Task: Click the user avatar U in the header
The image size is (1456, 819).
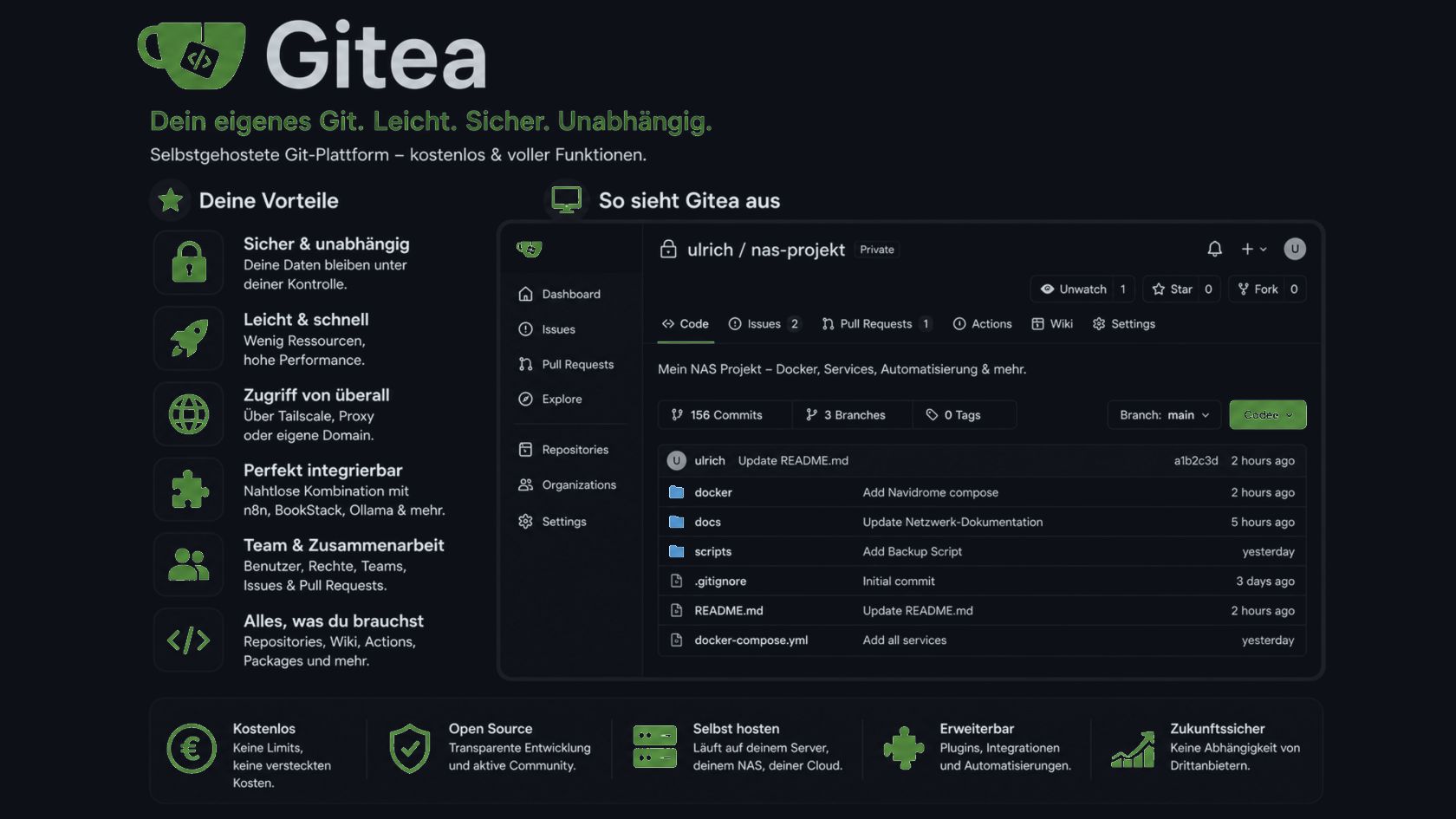Action: point(1294,249)
